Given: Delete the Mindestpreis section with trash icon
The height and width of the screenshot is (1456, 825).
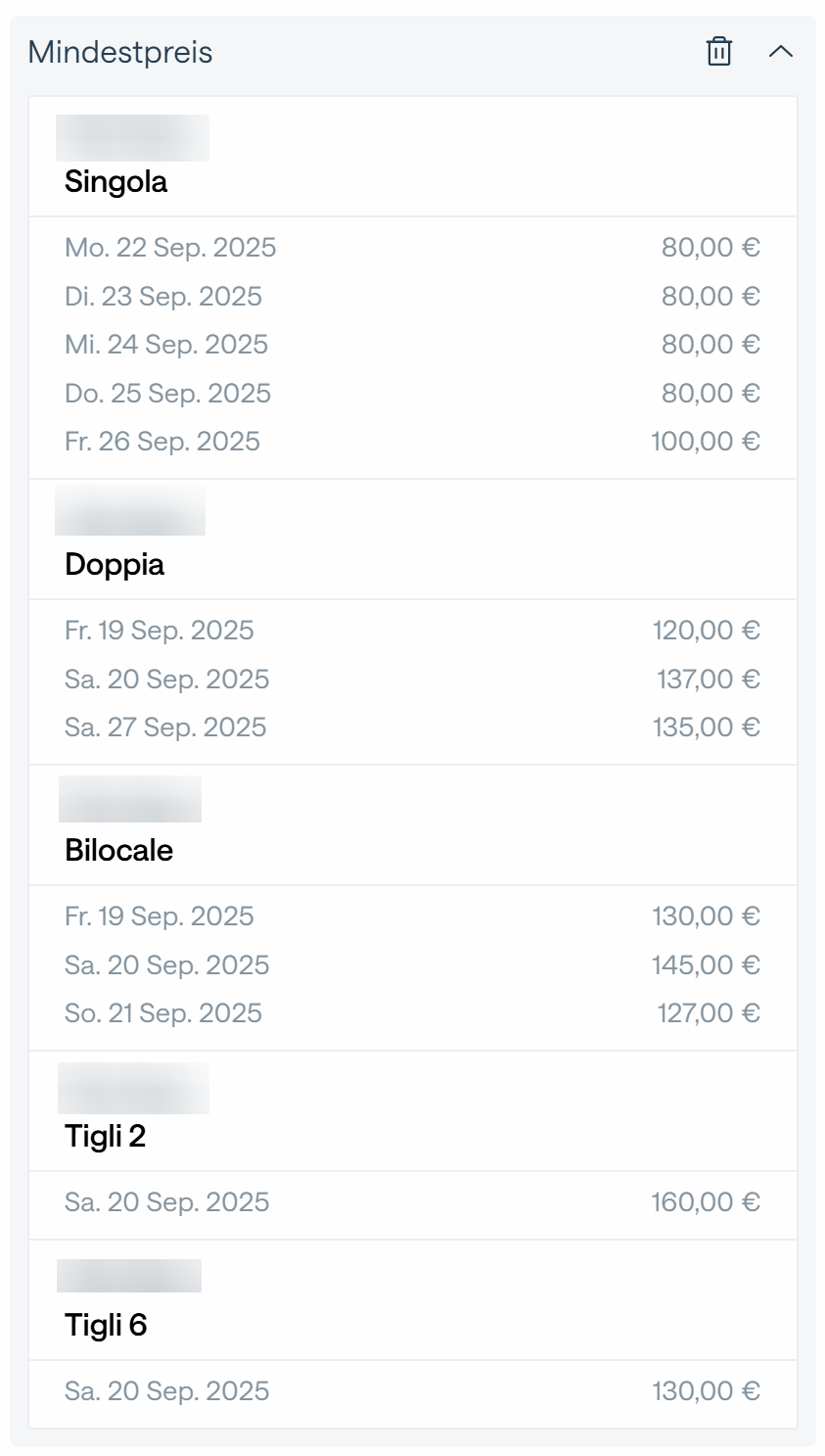Looking at the screenshot, I should point(719,51).
